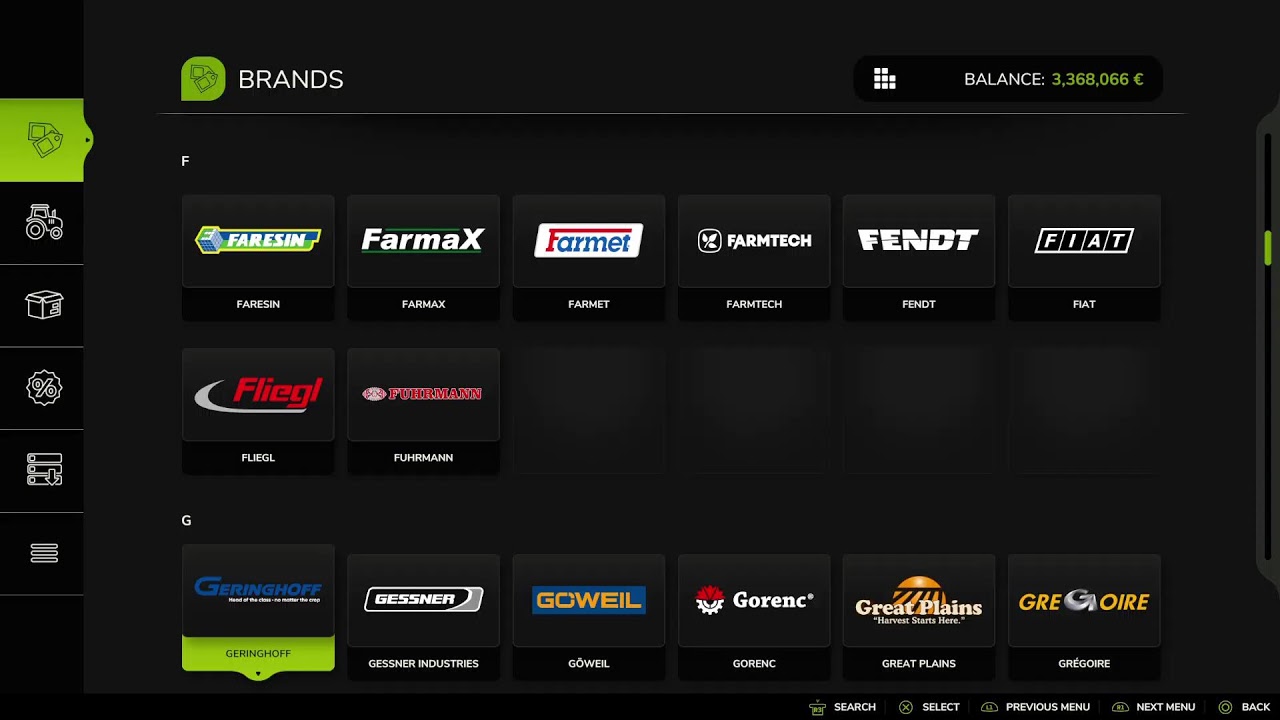Click the Back button
The image size is (1280, 720).
(x=1244, y=707)
